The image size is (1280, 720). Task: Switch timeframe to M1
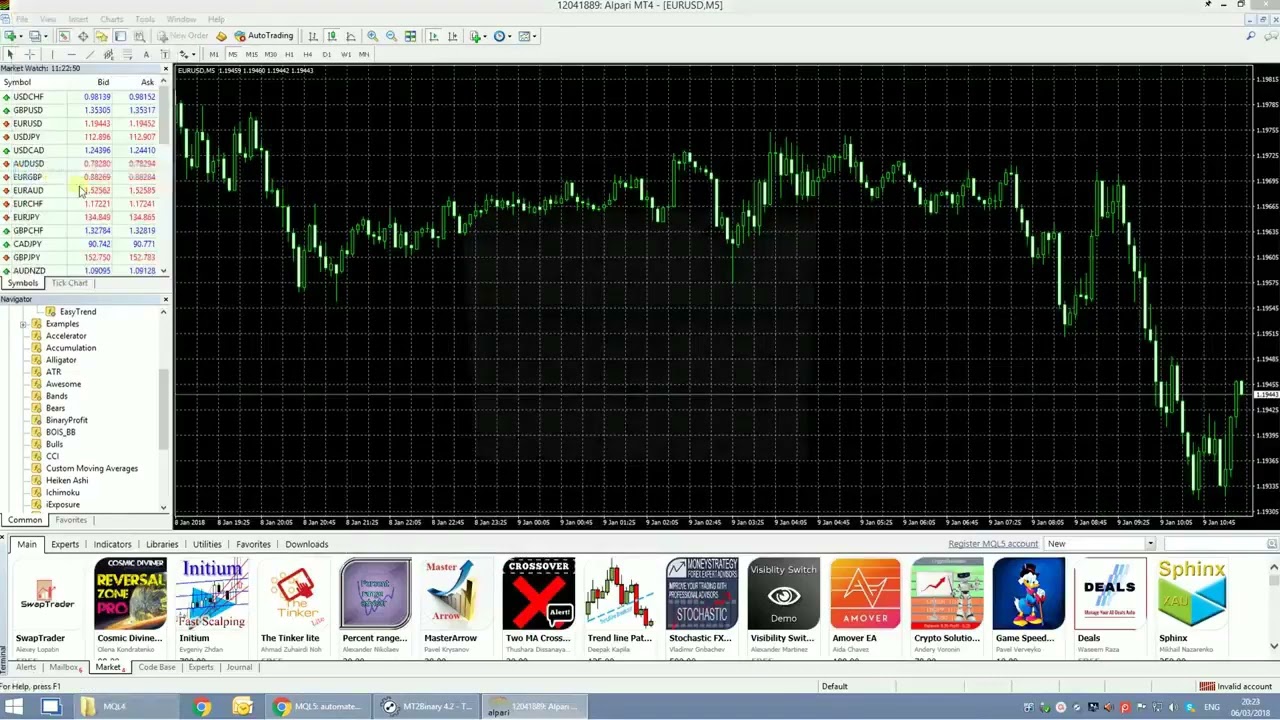214,54
